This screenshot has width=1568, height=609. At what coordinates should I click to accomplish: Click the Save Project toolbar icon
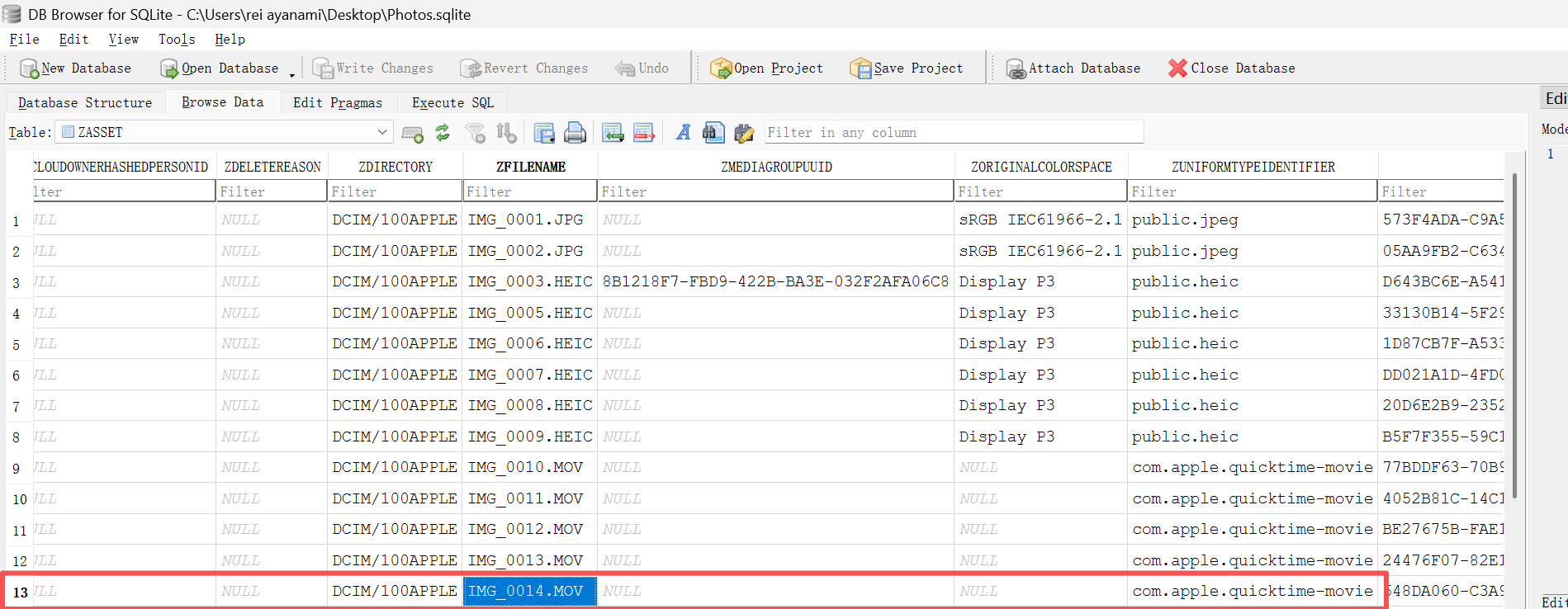[860, 68]
